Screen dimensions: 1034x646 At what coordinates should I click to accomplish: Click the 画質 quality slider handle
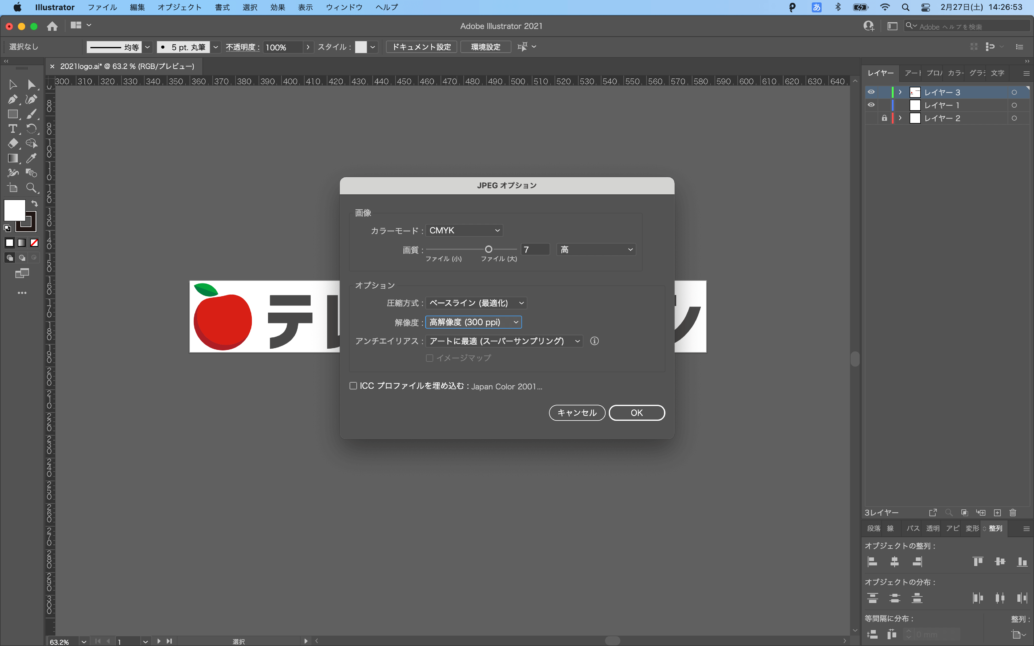pos(489,249)
